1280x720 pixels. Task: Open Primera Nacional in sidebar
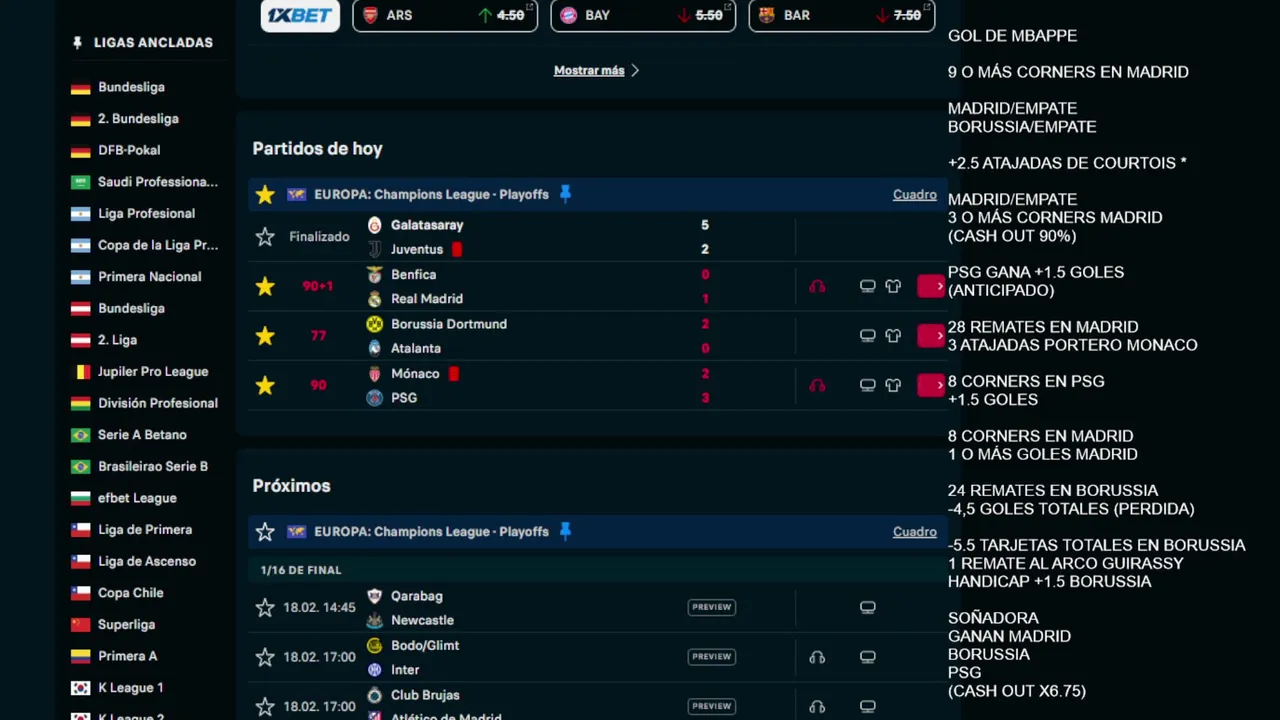click(149, 276)
